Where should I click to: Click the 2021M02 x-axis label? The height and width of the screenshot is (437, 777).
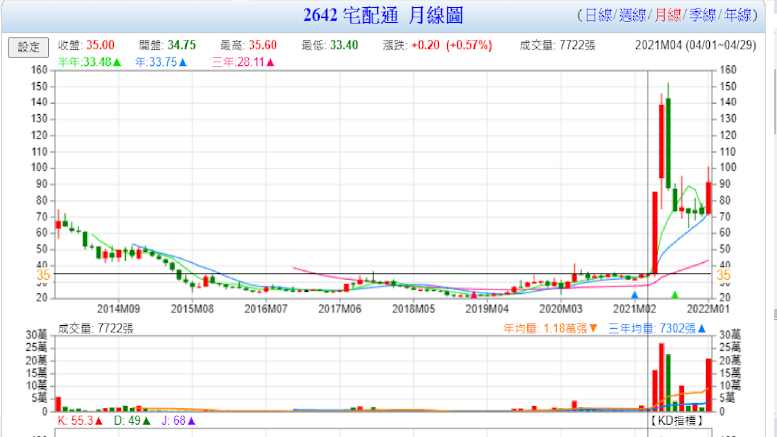pos(634,309)
